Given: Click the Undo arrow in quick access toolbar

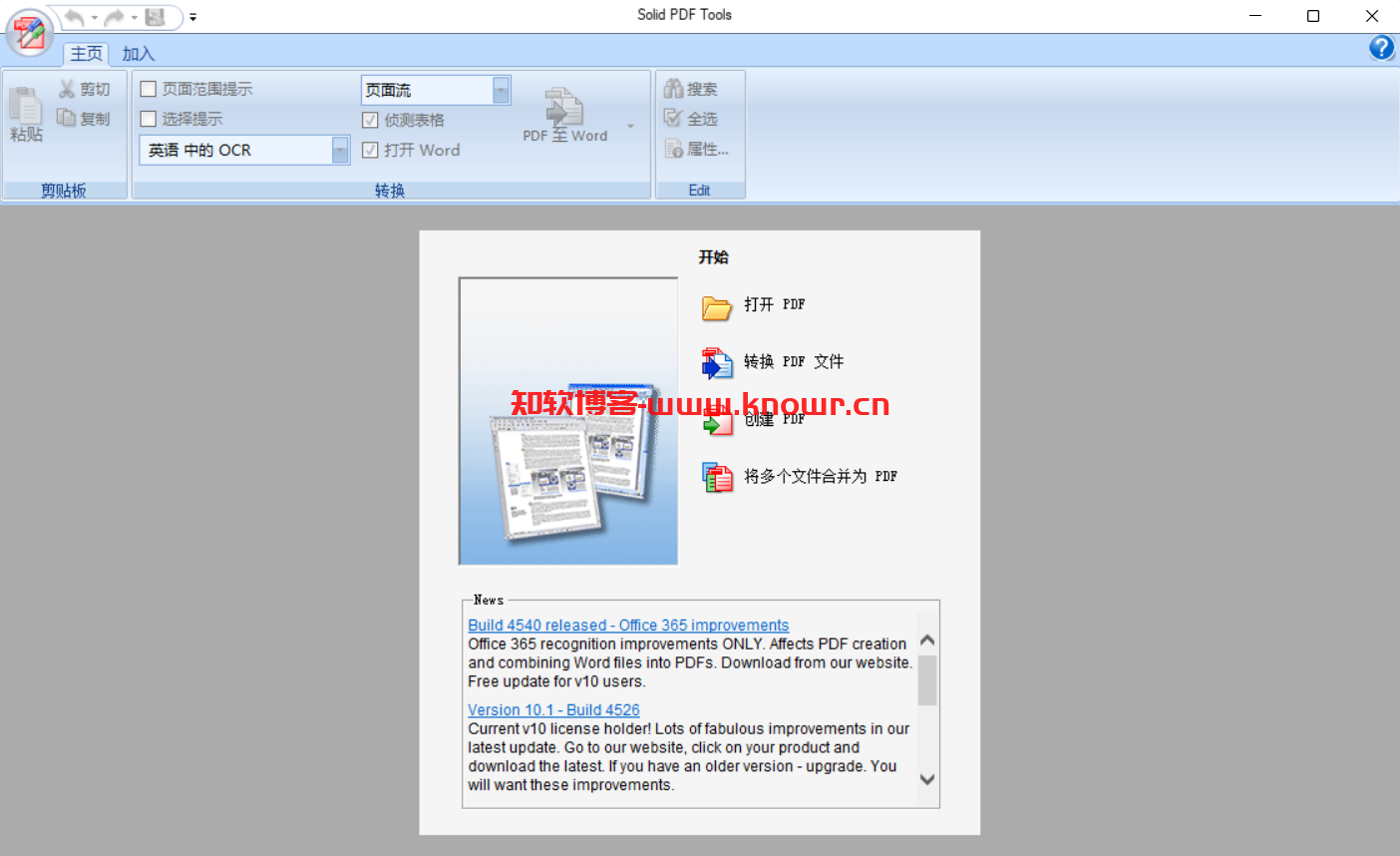Looking at the screenshot, I should pos(74,17).
